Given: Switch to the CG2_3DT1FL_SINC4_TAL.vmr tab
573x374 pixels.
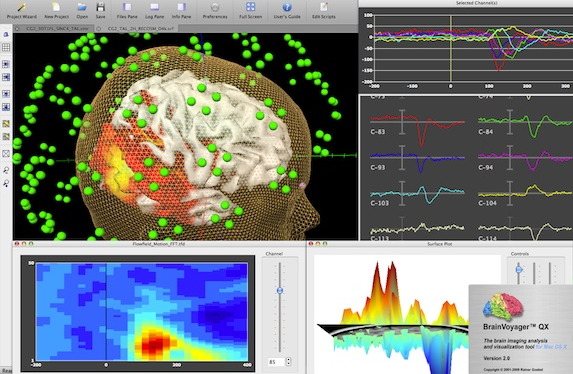Looking at the screenshot, I should tap(54, 28).
